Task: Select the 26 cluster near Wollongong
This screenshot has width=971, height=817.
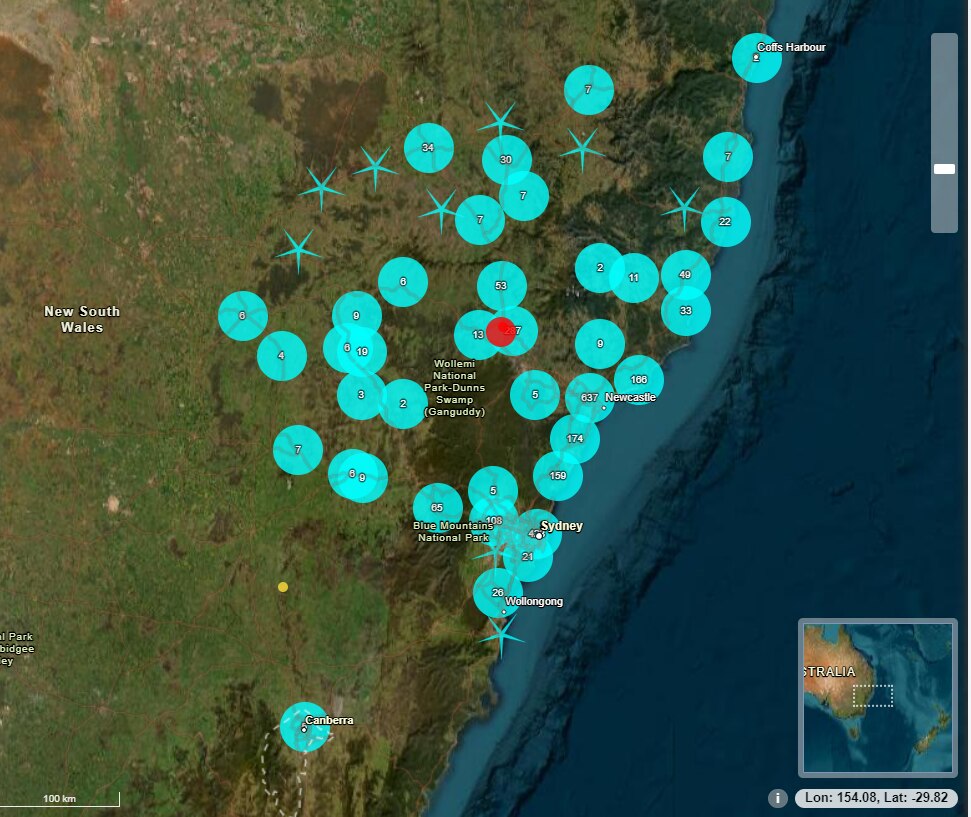Action: point(497,592)
